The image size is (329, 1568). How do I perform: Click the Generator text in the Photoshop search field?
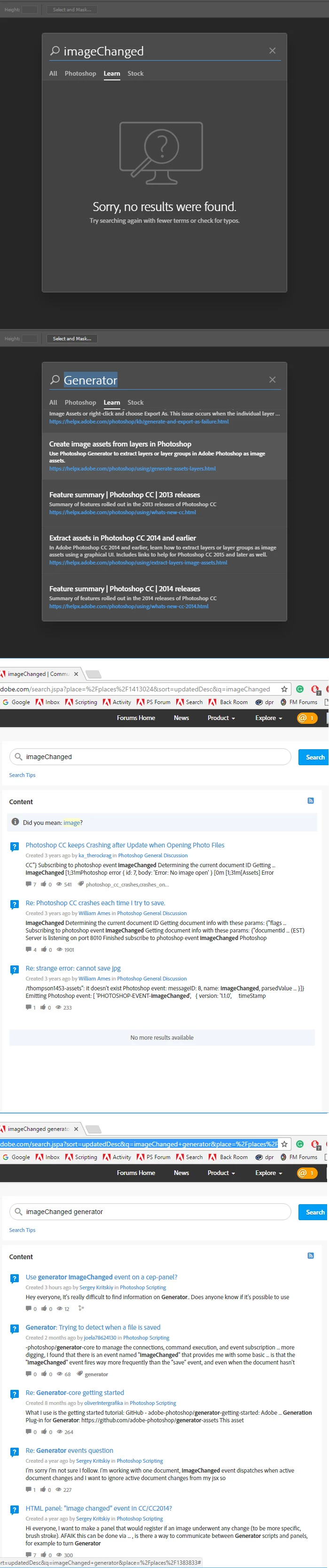click(91, 380)
